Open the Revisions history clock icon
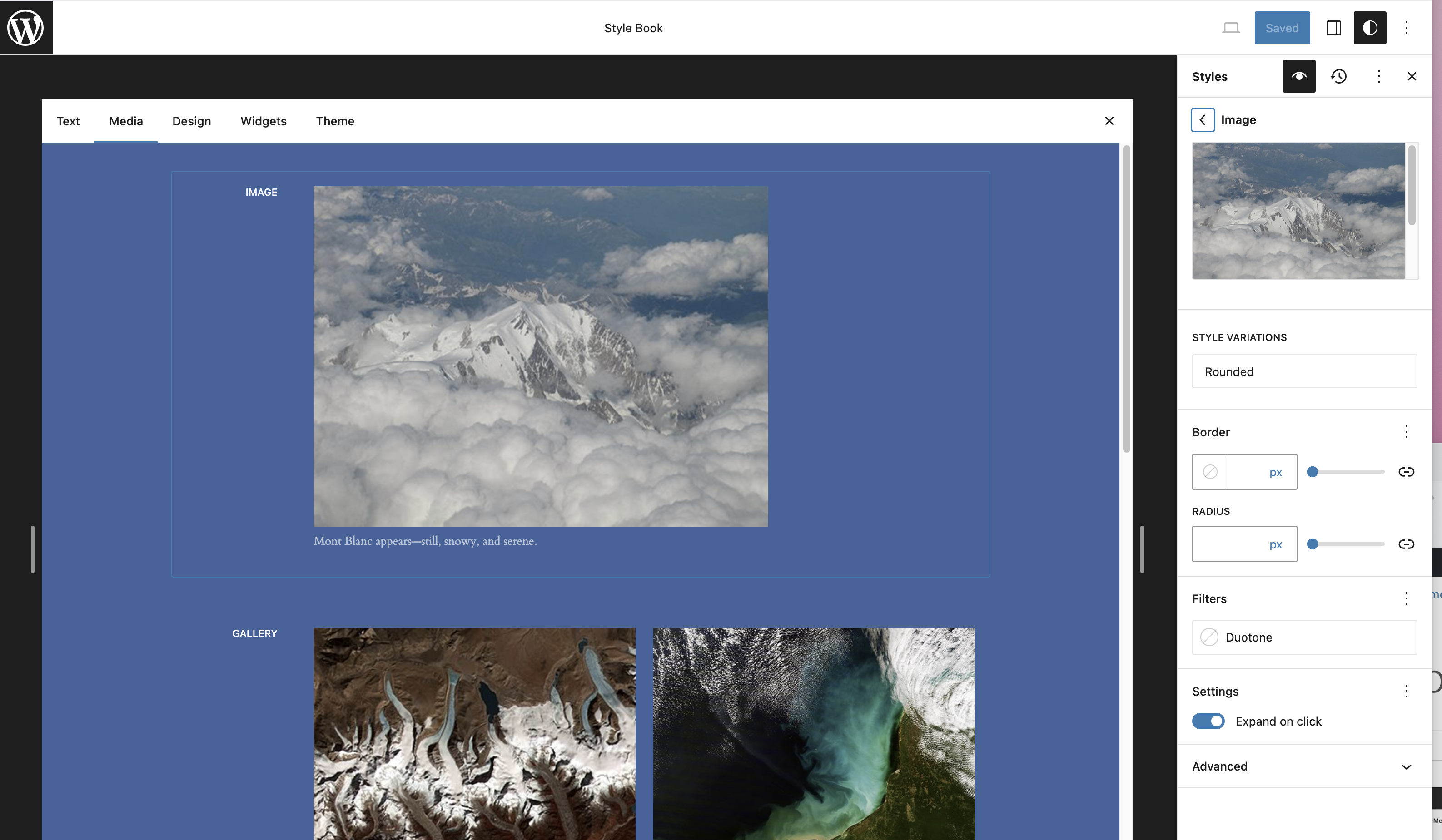This screenshot has width=1442, height=840. pyautogui.click(x=1338, y=76)
